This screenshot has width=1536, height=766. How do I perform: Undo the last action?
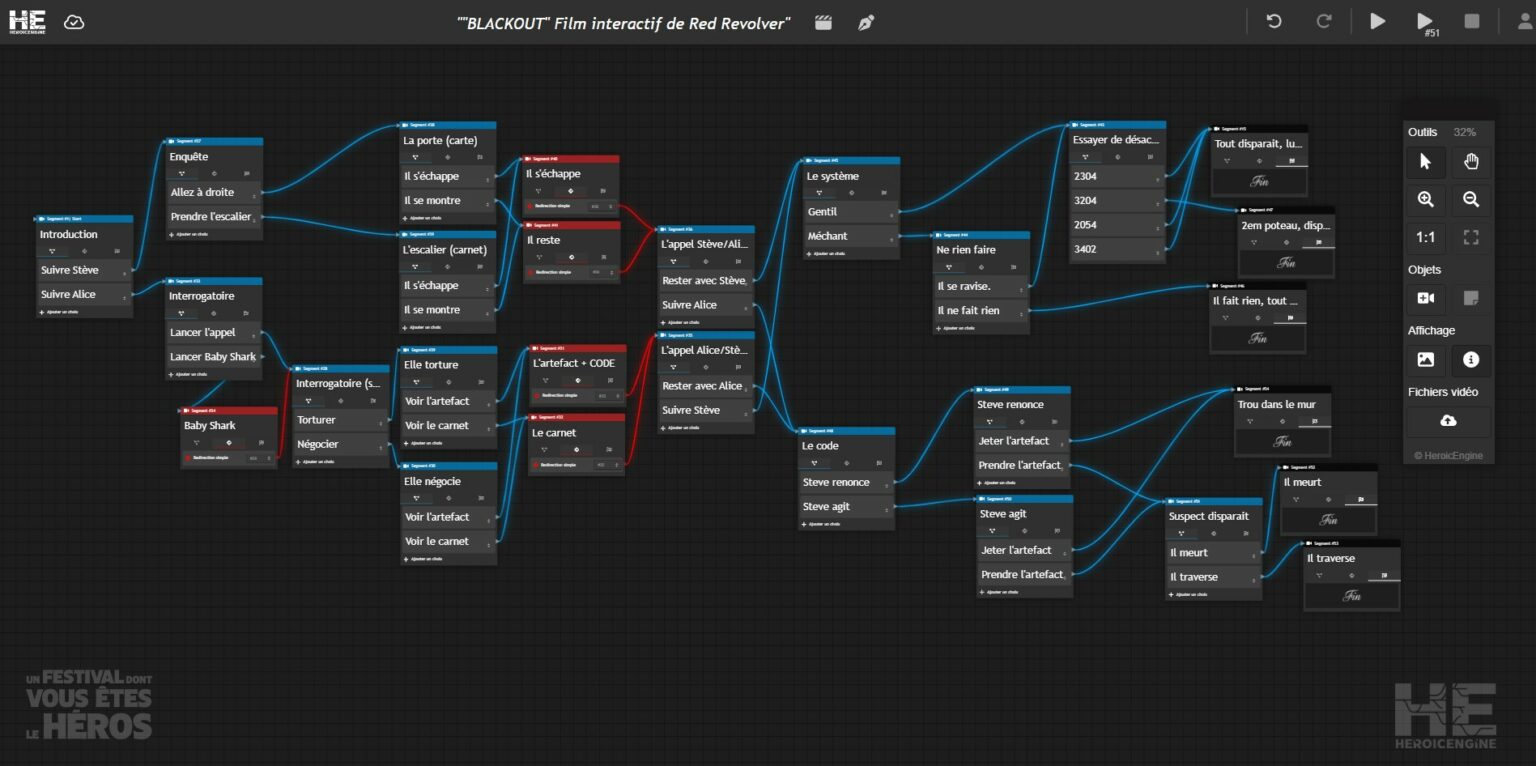(x=1274, y=21)
